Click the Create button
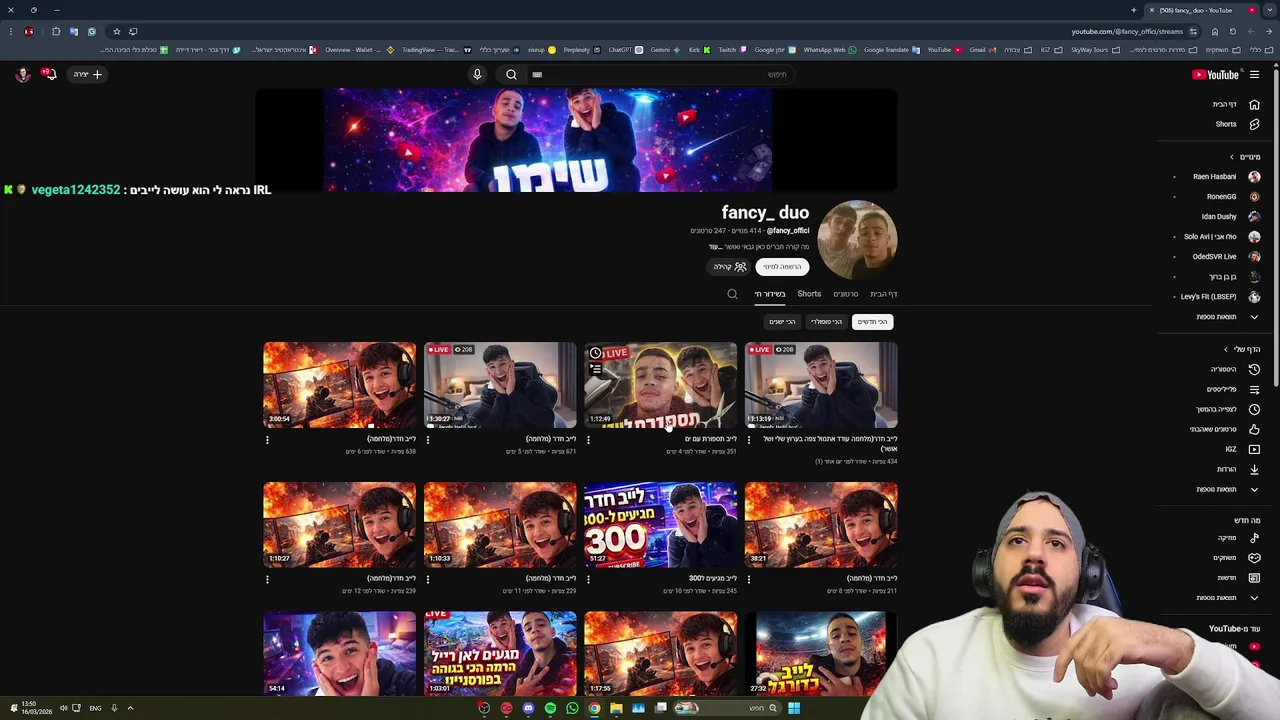 87,74
